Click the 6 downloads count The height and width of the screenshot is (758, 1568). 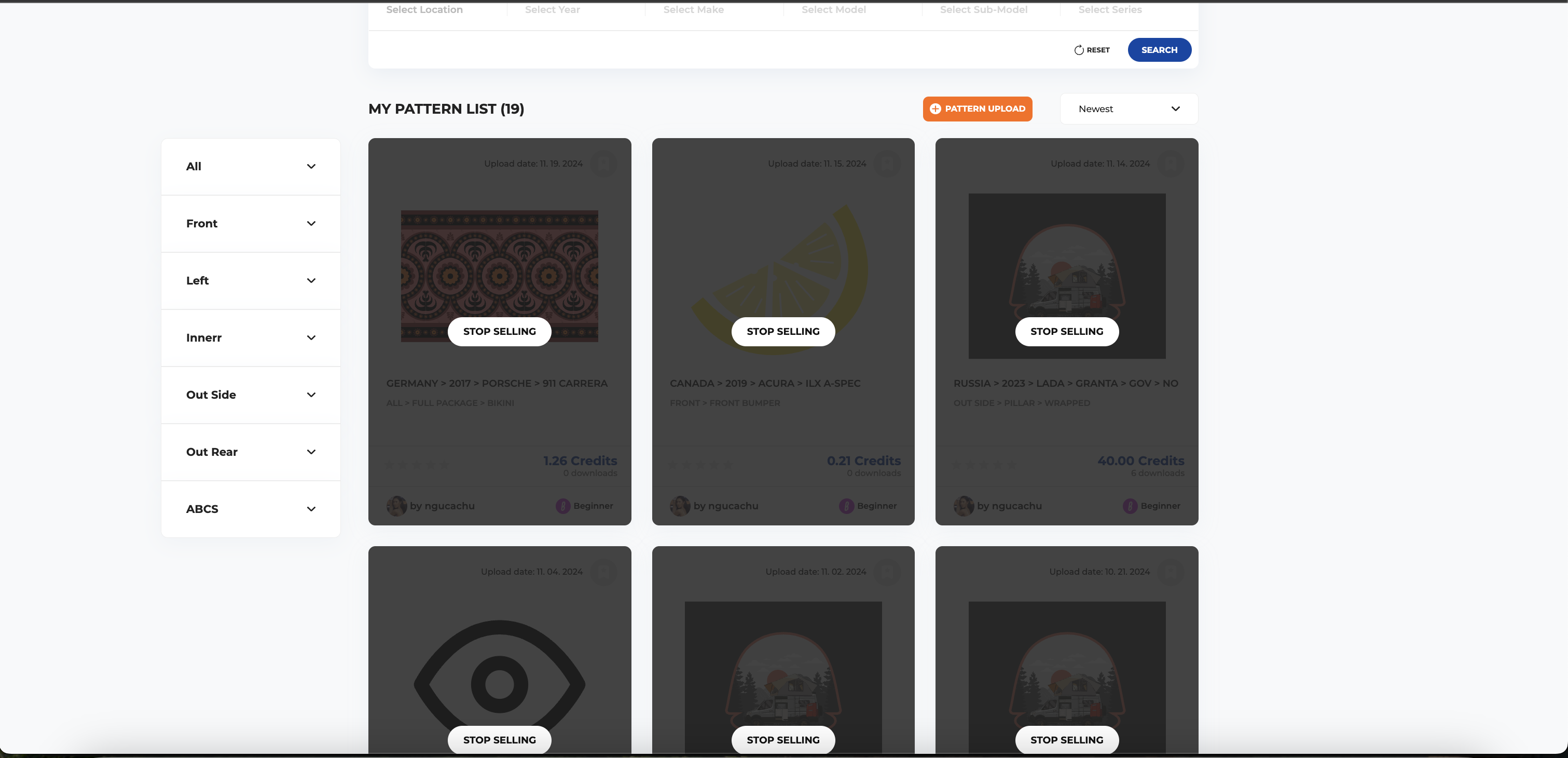pyautogui.click(x=1158, y=473)
